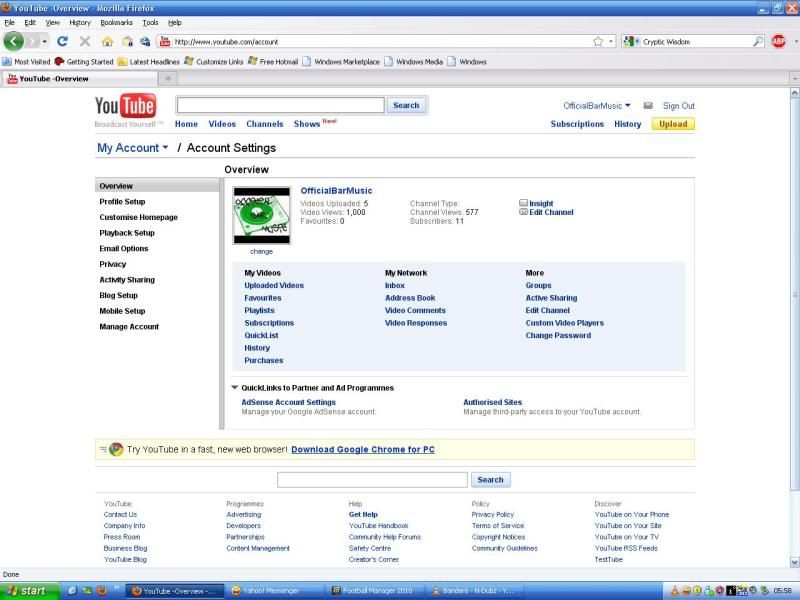Screen dimensions: 800x600
Task: Open the Adblock Plus dropdown arrow
Action: (795, 41)
